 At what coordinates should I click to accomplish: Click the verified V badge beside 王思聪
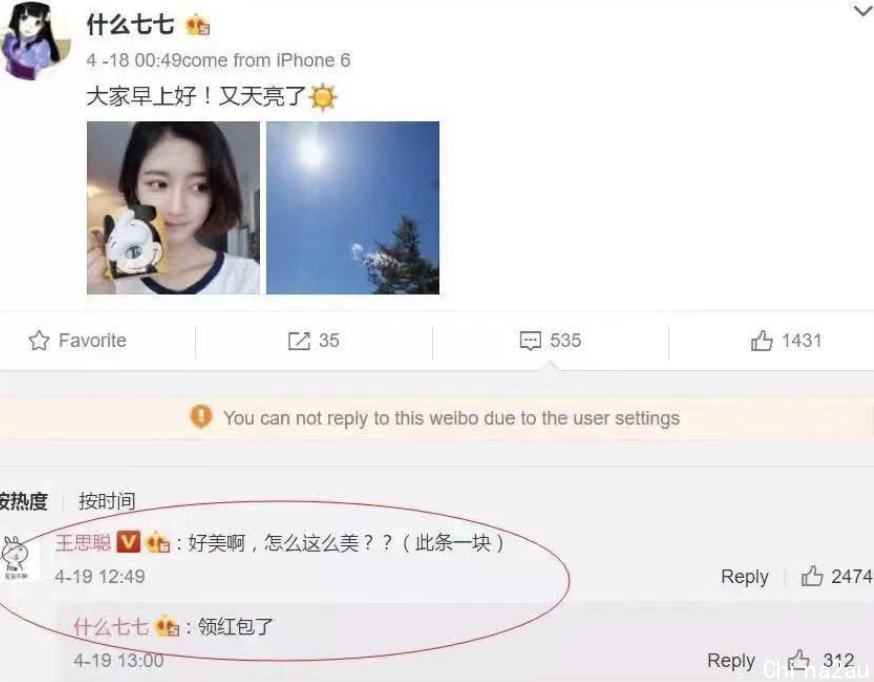(128, 542)
